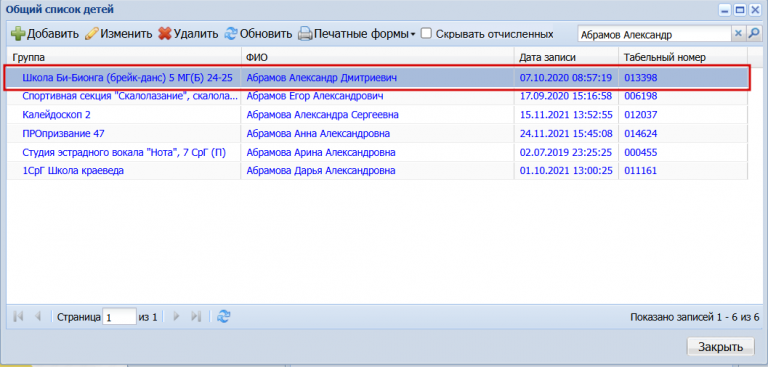Screen dimensions: 768x367
Task: Sort by the Дата записи column header
Action: (x=567, y=57)
